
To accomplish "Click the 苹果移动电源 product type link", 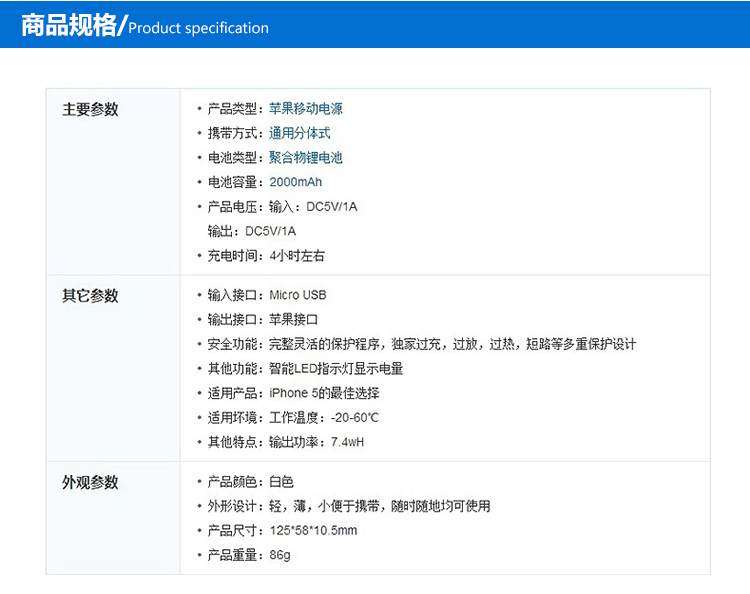I will point(306,109).
